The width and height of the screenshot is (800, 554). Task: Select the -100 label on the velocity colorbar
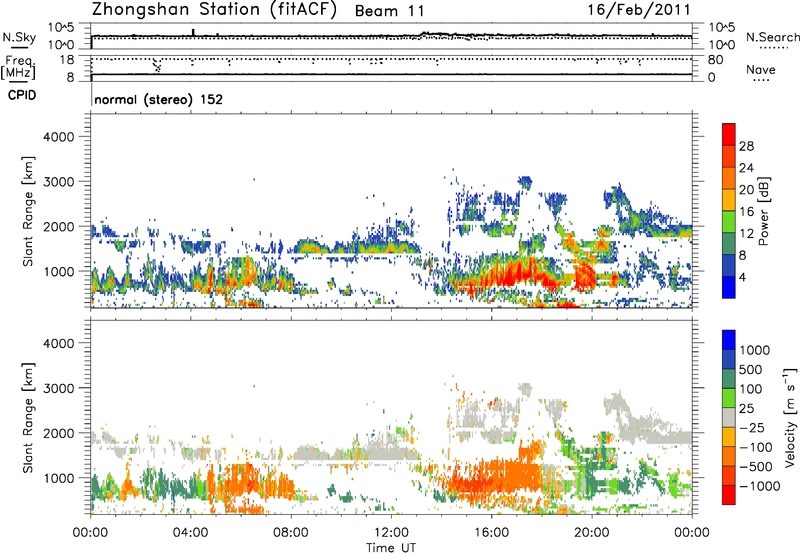(x=756, y=447)
